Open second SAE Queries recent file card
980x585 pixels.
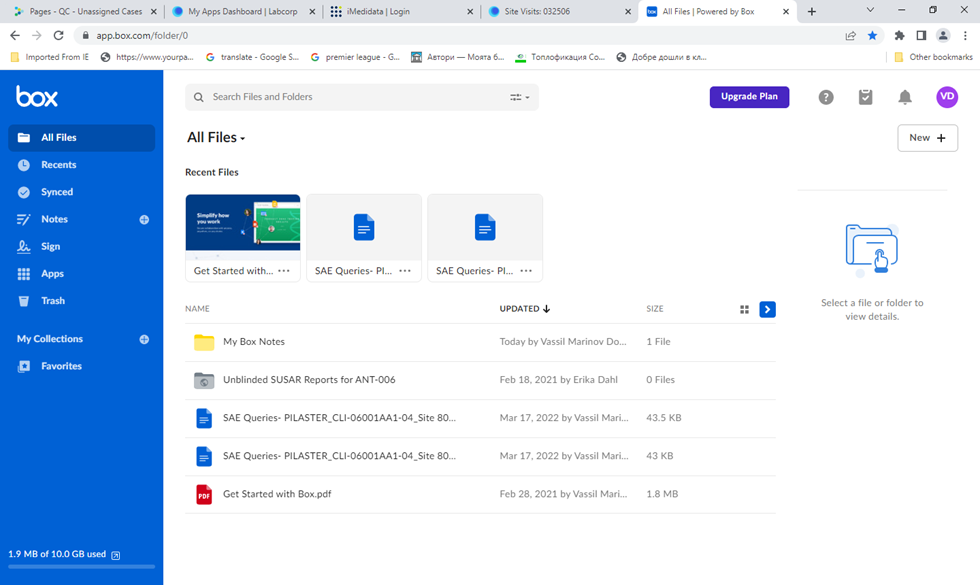coord(485,238)
